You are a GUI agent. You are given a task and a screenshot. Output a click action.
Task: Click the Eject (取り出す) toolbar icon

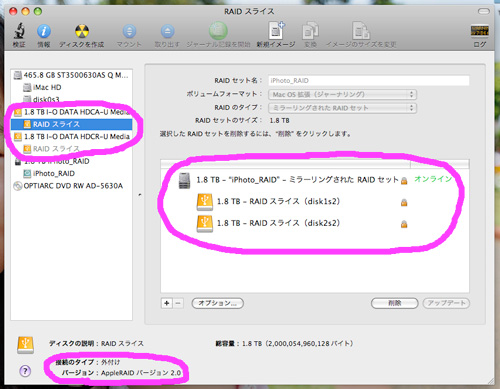point(167,31)
